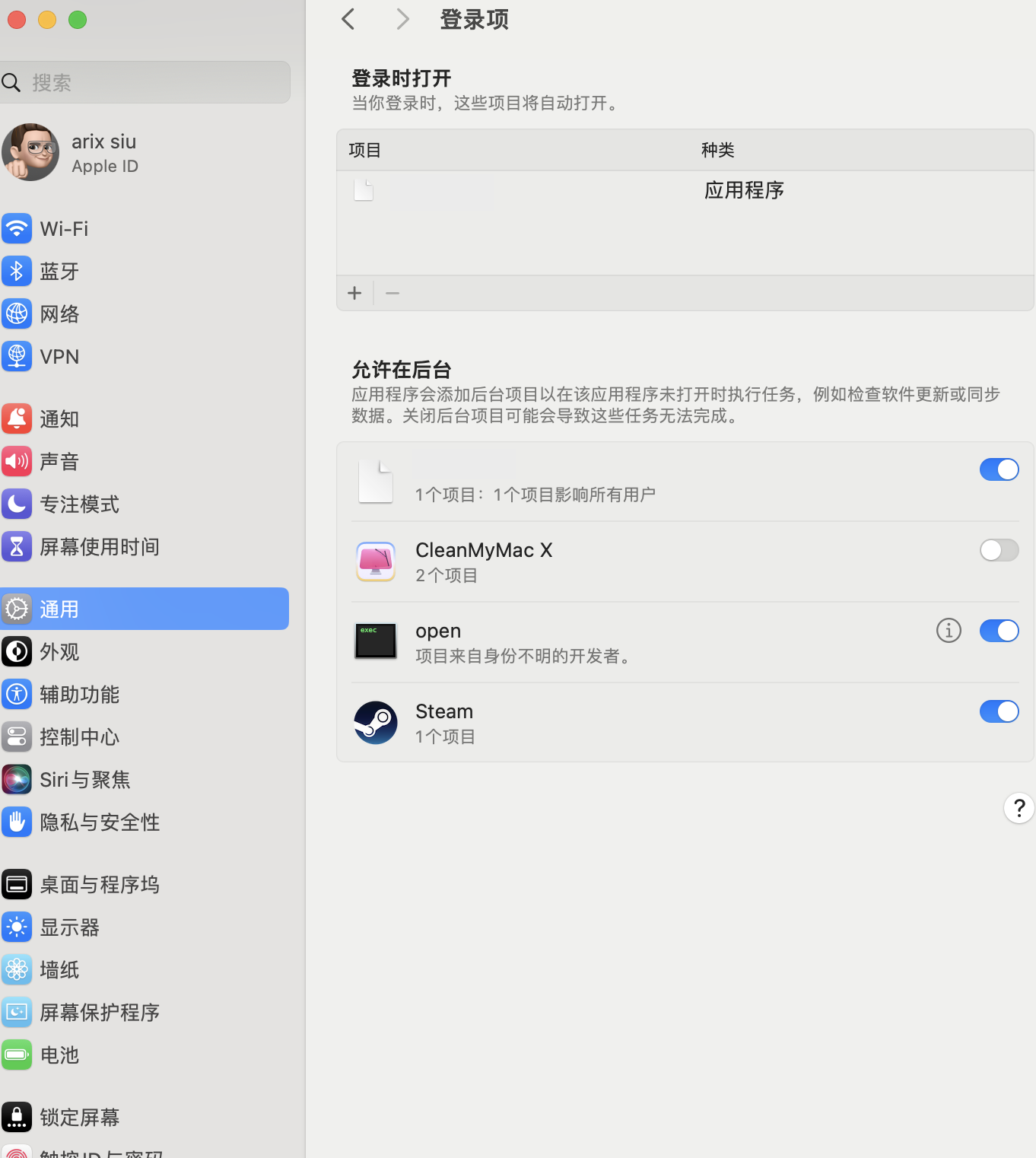
Task: Click the 屏幕使用时间 hourglass icon
Action: click(x=17, y=546)
